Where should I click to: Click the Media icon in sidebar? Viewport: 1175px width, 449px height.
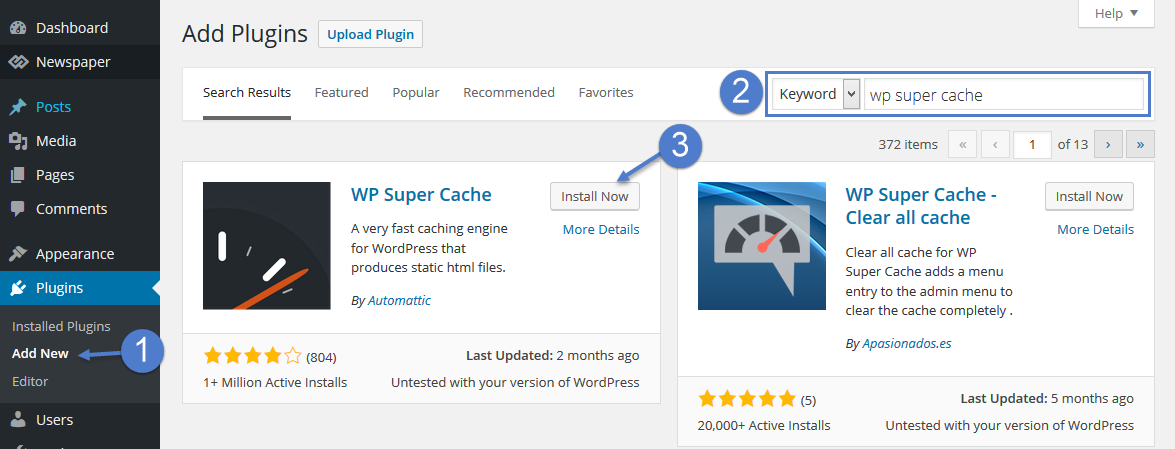click(x=18, y=141)
